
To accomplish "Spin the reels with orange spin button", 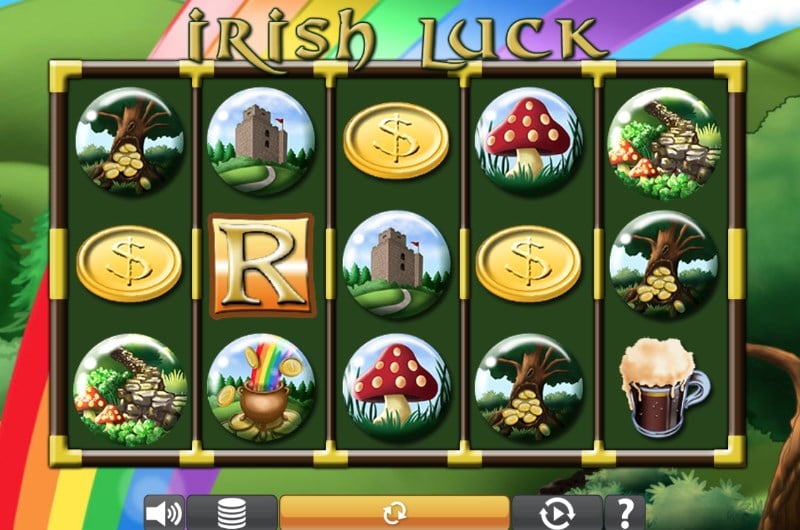I will coord(394,512).
